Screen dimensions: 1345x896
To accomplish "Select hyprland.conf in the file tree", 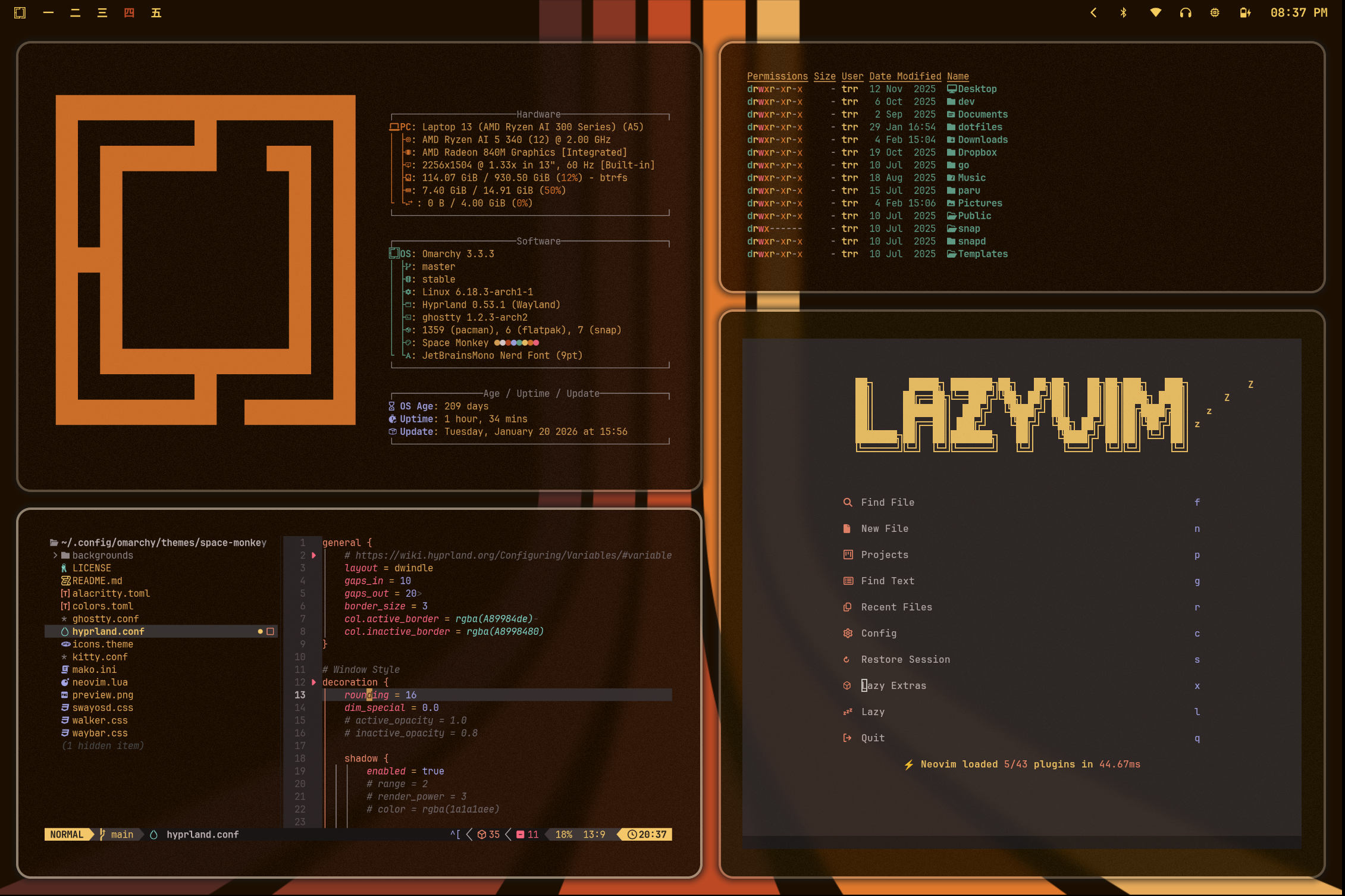I will coord(161,631).
